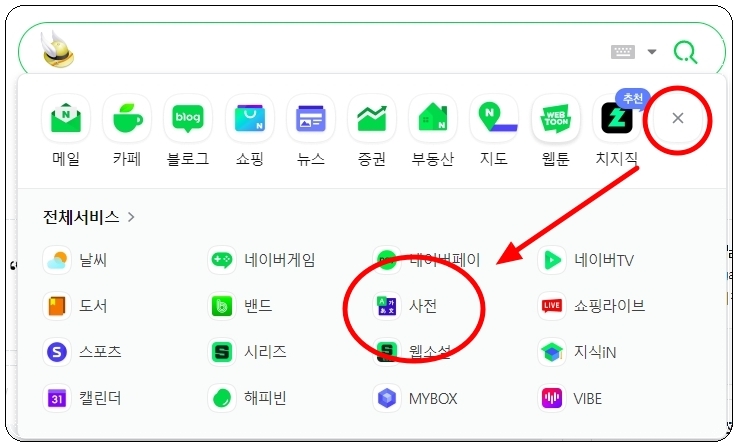Open Web Novel (웹소설) service
This screenshot has height=447, width=738.
[412, 352]
